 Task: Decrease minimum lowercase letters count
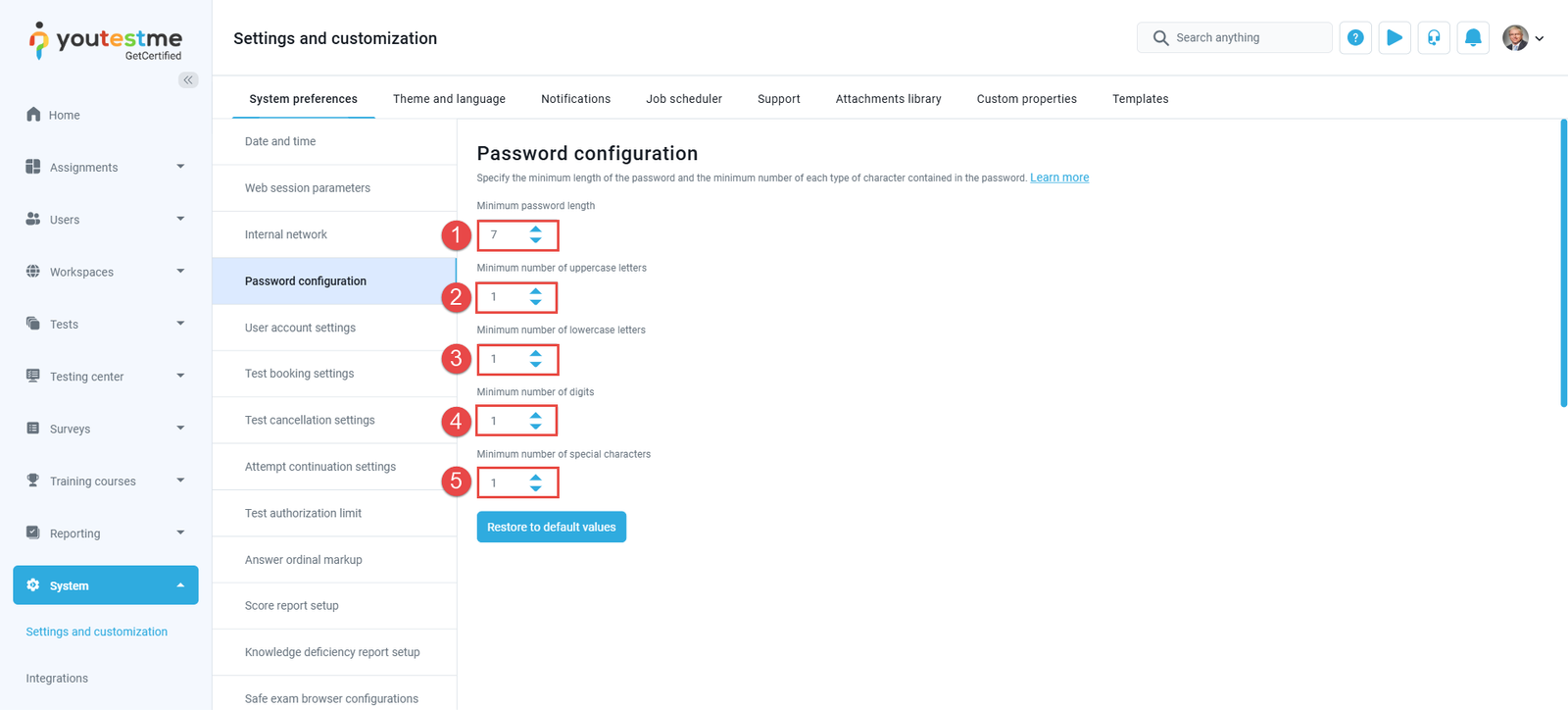click(x=536, y=365)
